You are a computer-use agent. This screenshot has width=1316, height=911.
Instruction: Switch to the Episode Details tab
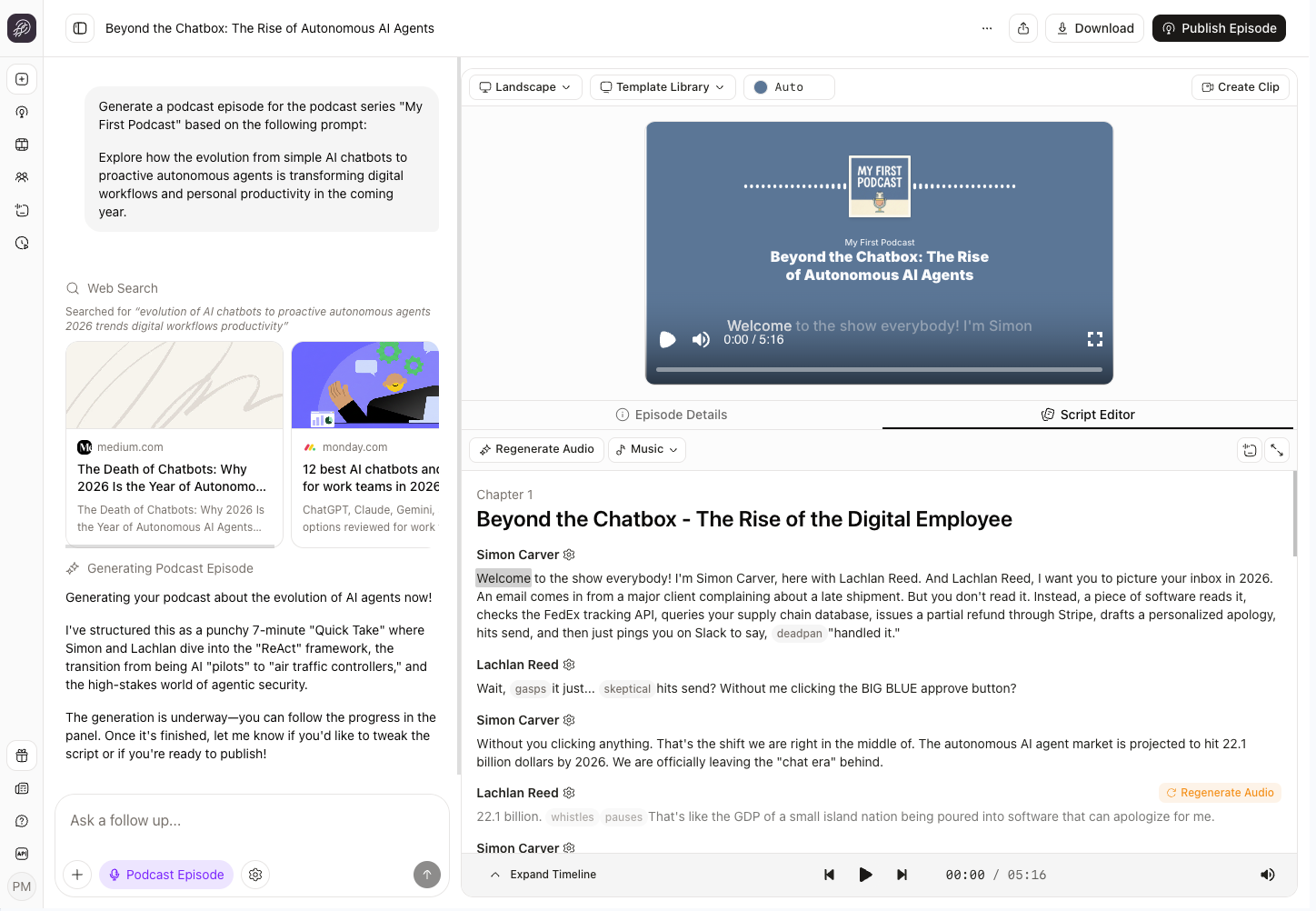point(672,415)
